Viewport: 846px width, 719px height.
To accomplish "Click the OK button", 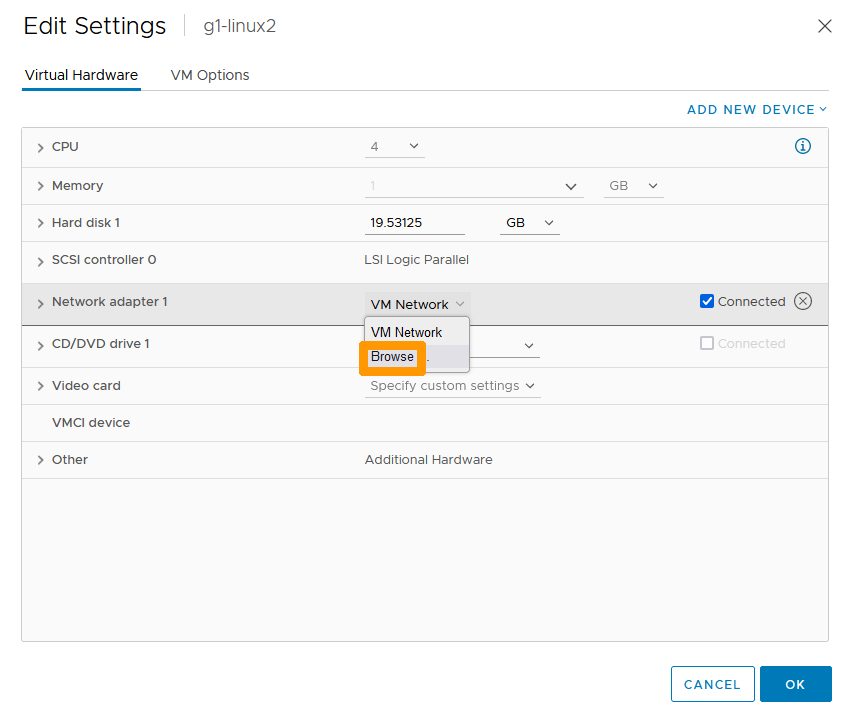I will click(x=795, y=684).
